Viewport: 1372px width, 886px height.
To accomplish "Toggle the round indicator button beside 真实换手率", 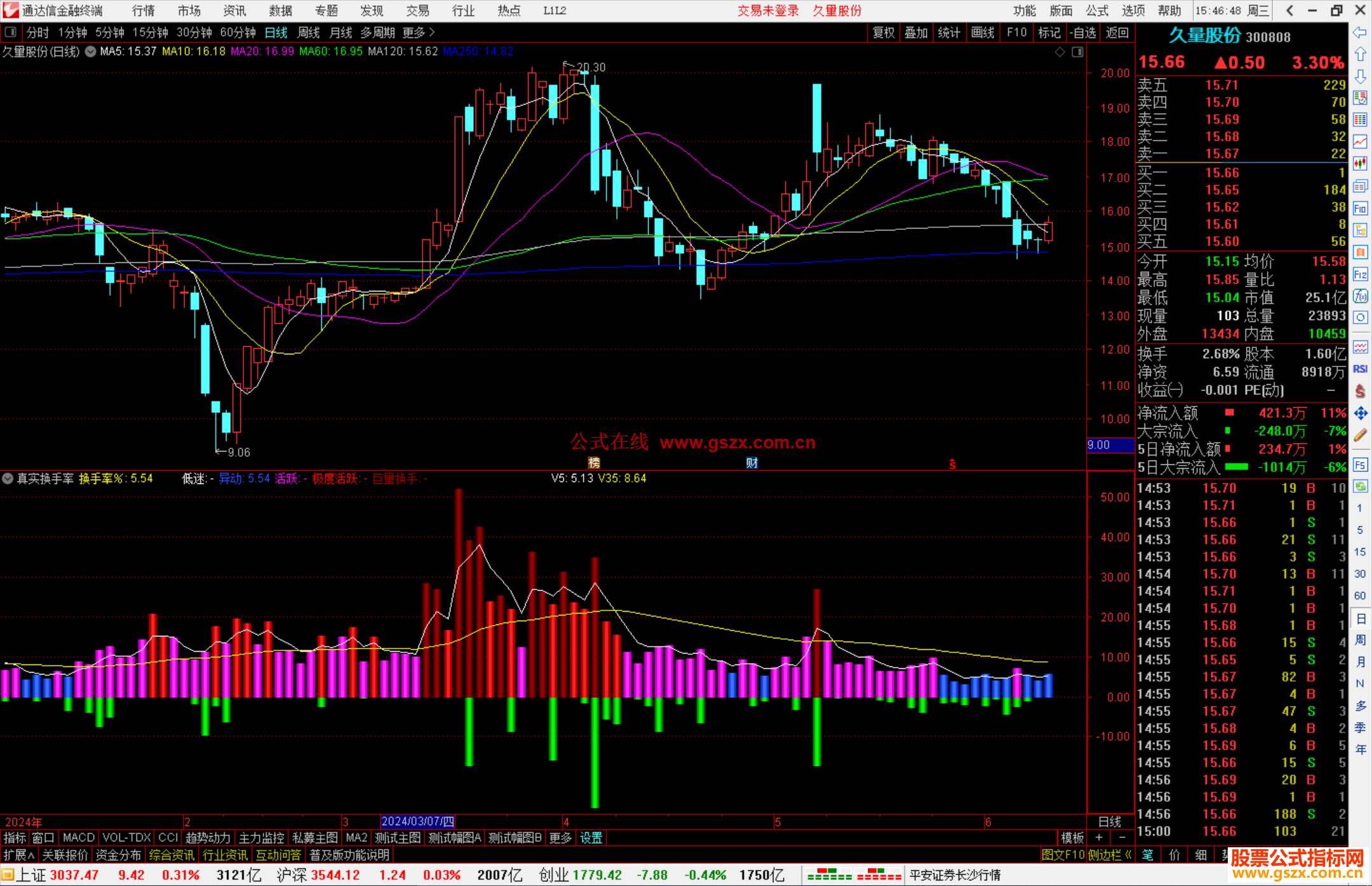I will click(x=8, y=478).
